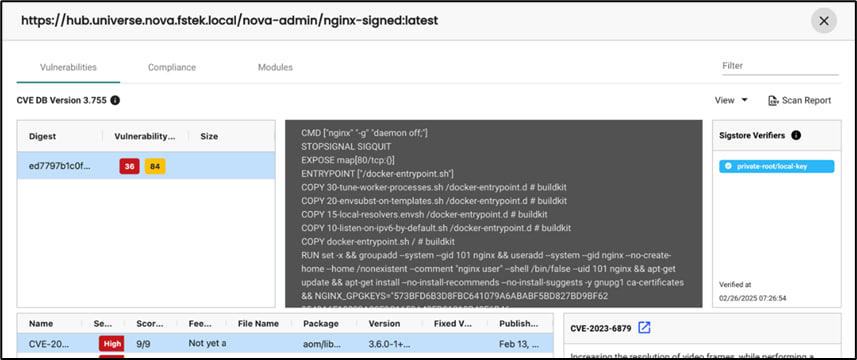This screenshot has height=360, width=857.
Task: Click the 3.6.0-1+ version cell
Action: [x=389, y=344]
